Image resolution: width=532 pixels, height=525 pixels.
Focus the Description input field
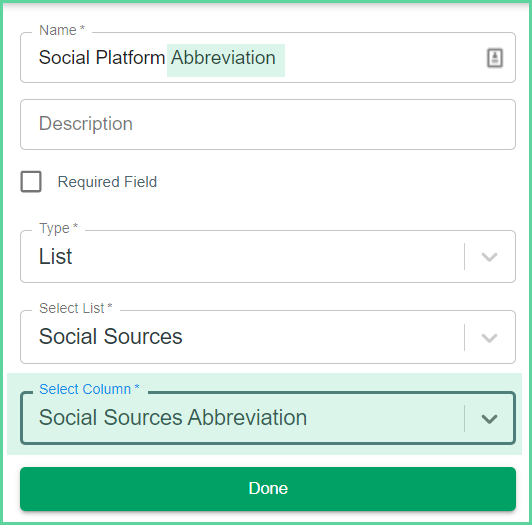(x=268, y=124)
